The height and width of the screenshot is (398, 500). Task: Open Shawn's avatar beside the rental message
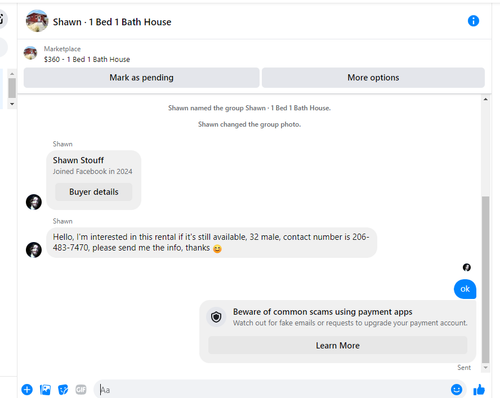[x=34, y=250]
